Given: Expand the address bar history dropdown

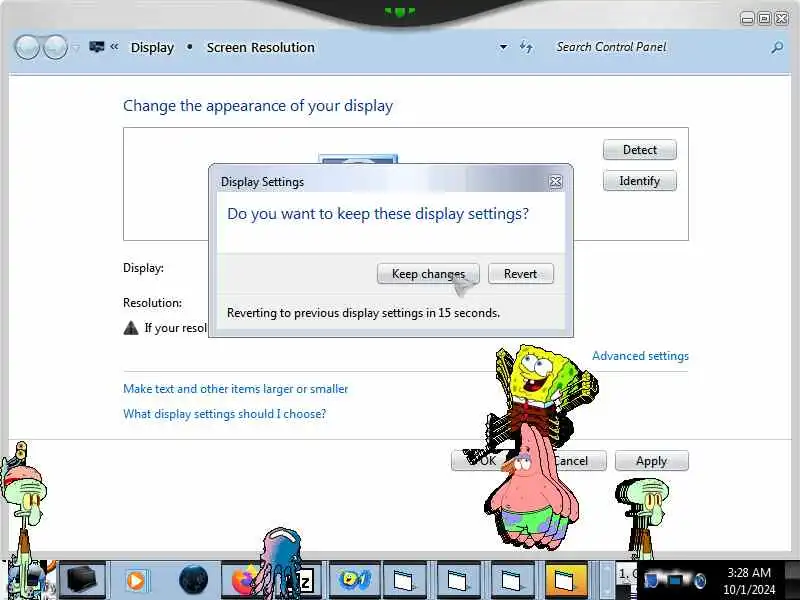Looking at the screenshot, I should (503, 47).
